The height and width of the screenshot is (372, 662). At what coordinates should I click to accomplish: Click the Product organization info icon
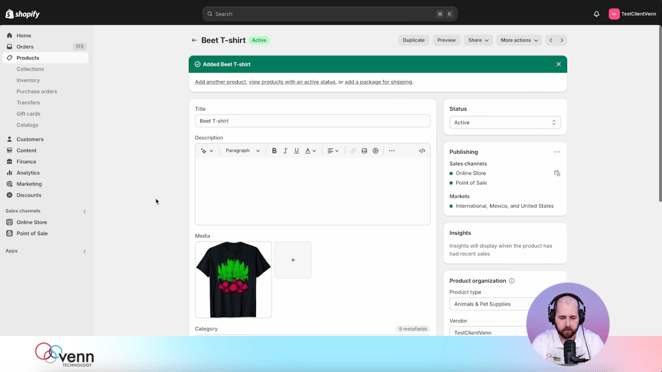[512, 281]
